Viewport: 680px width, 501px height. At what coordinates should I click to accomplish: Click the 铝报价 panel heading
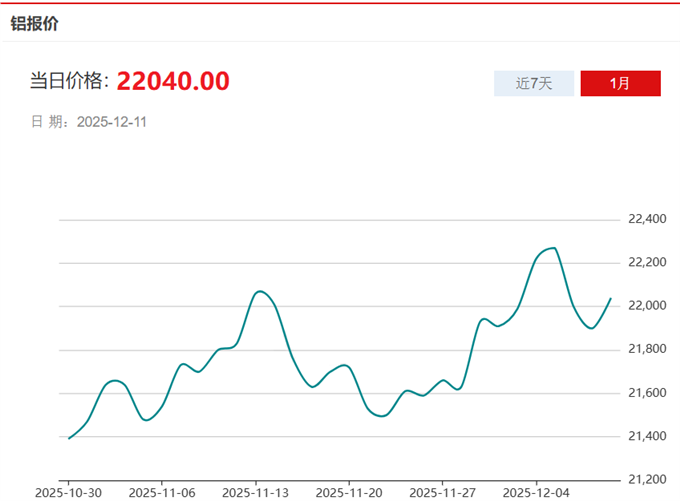coord(35,24)
